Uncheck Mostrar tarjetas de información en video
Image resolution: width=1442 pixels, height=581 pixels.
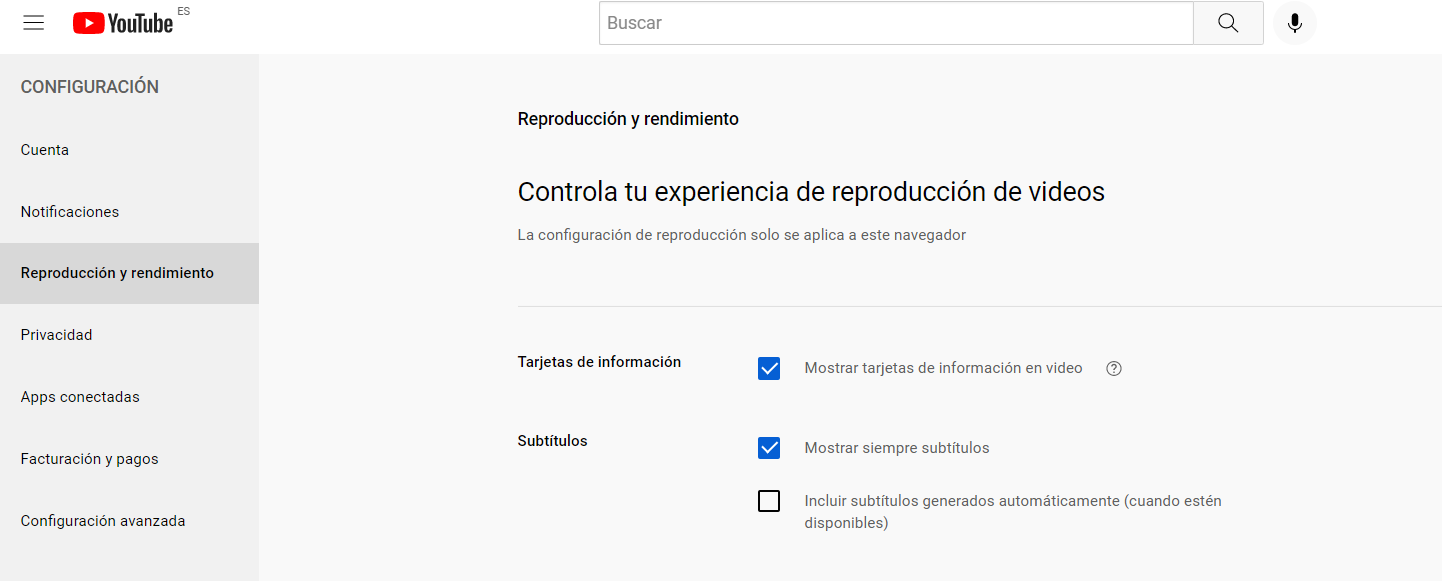tap(769, 368)
